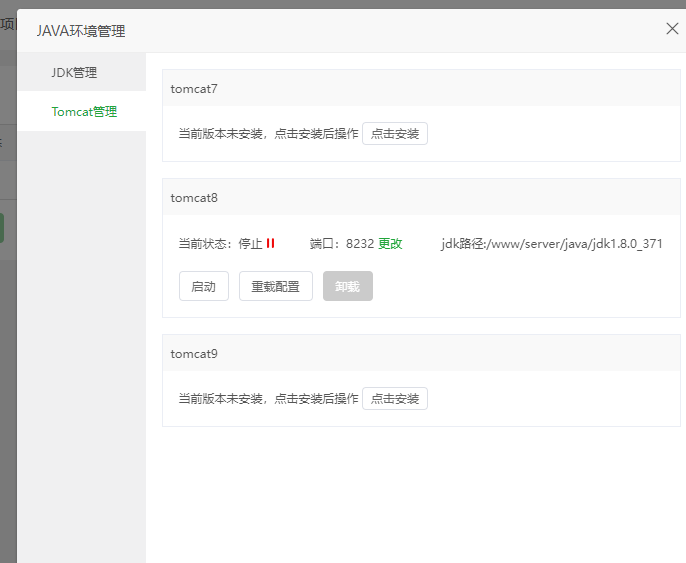This screenshot has height=563, width=686.
Task: Change tomcat8 port via 更改 link
Action: [390, 244]
